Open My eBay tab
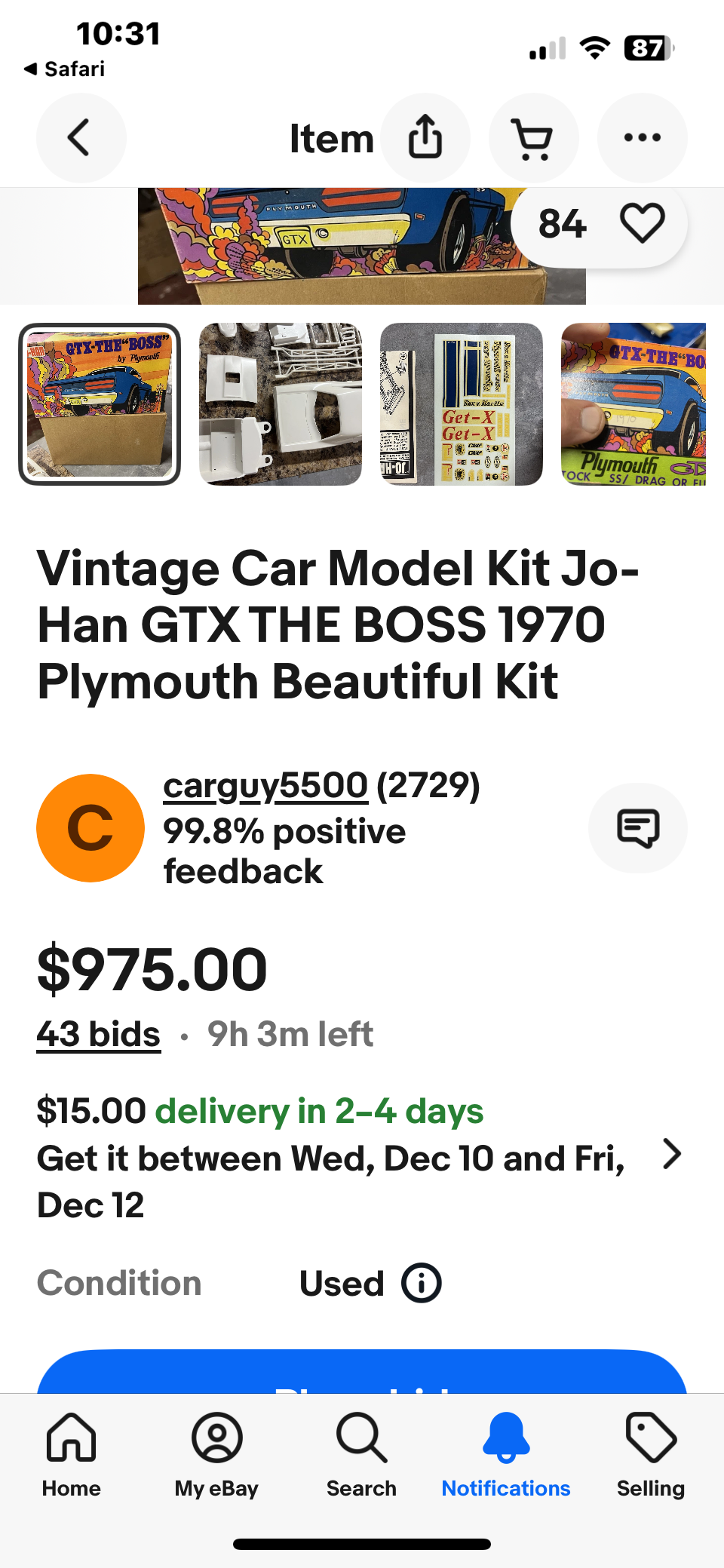 tap(216, 1455)
